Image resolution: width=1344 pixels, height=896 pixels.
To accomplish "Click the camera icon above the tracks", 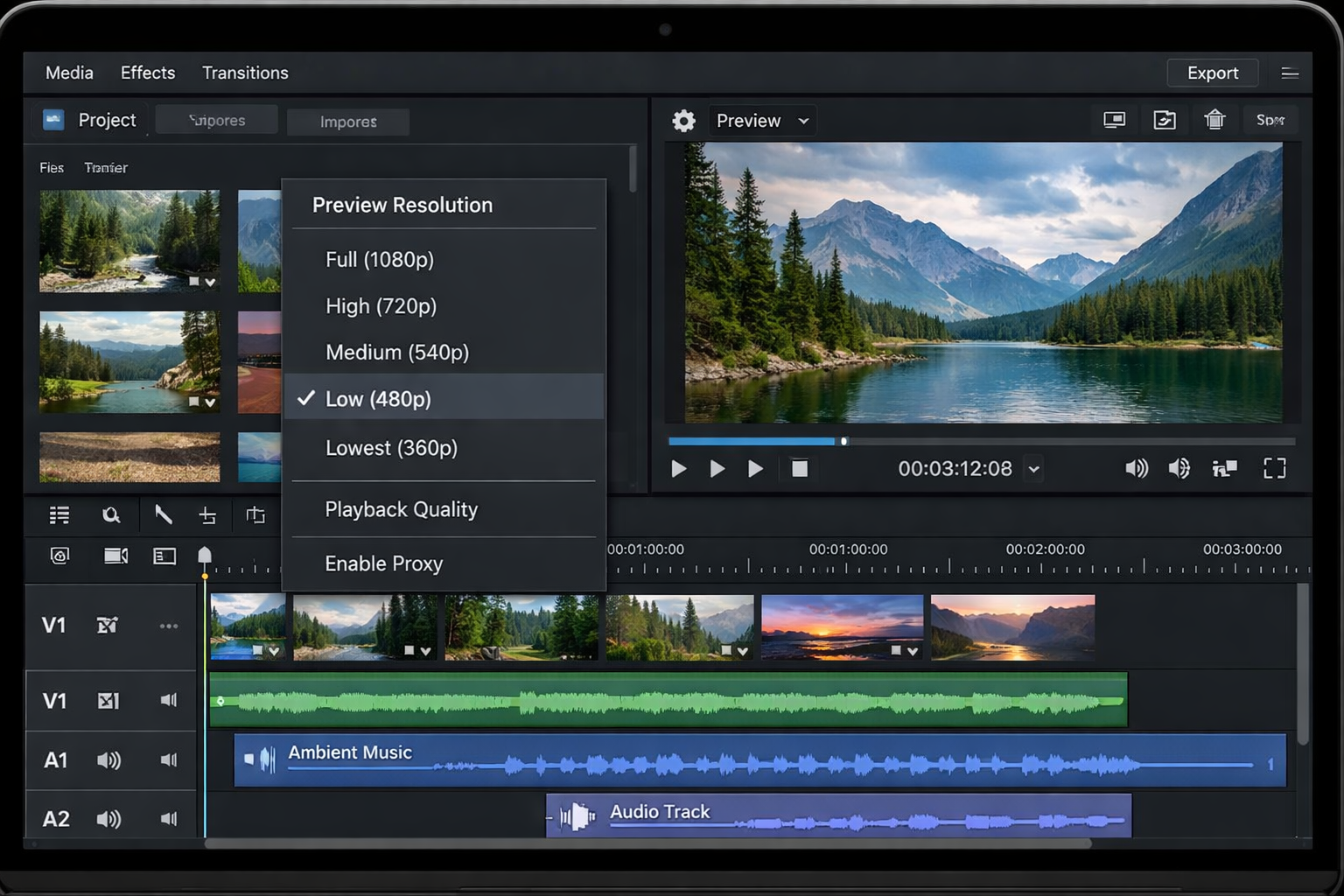I will point(115,556).
